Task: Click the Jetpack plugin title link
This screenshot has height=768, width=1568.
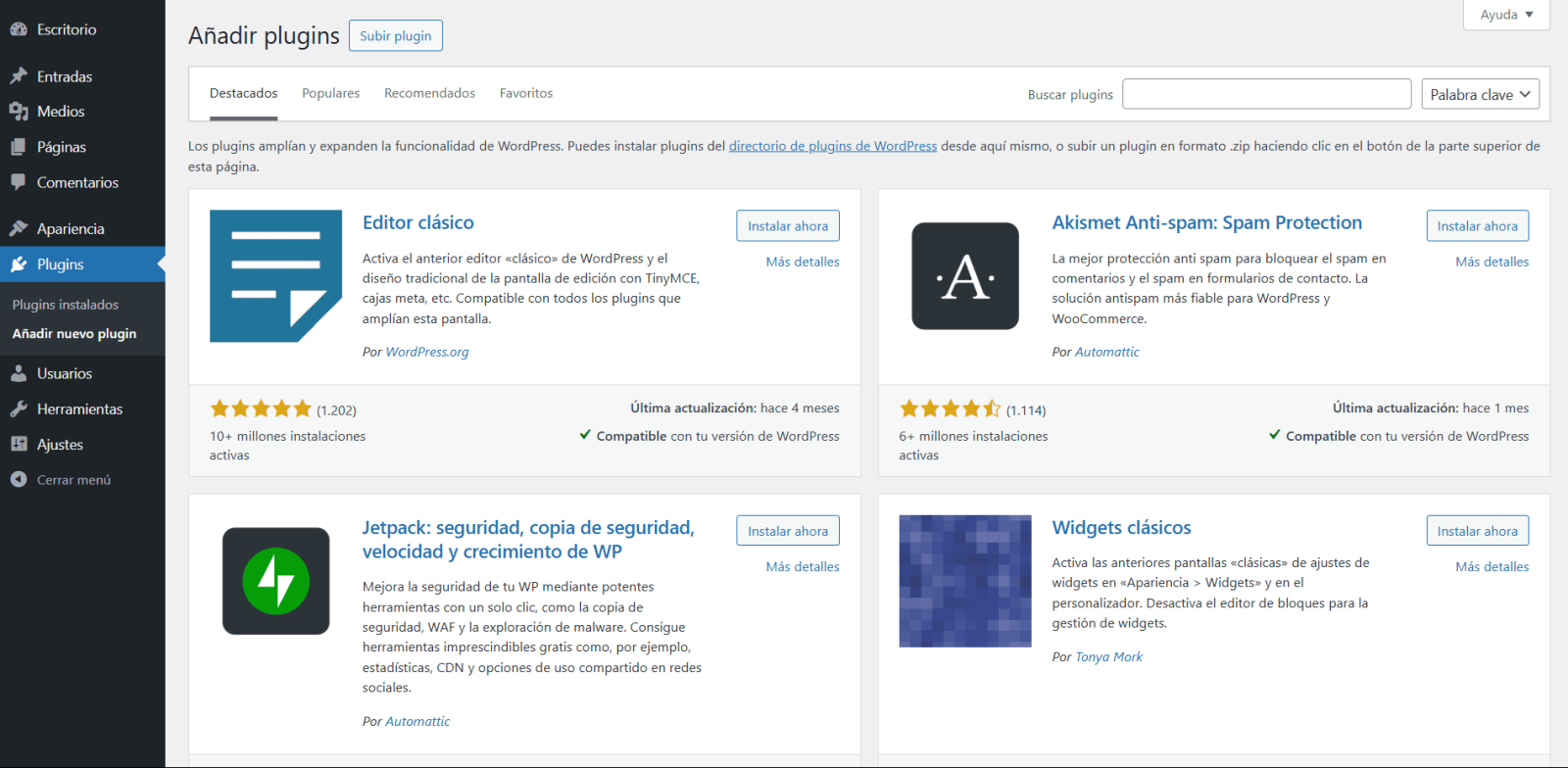Action: pos(528,540)
